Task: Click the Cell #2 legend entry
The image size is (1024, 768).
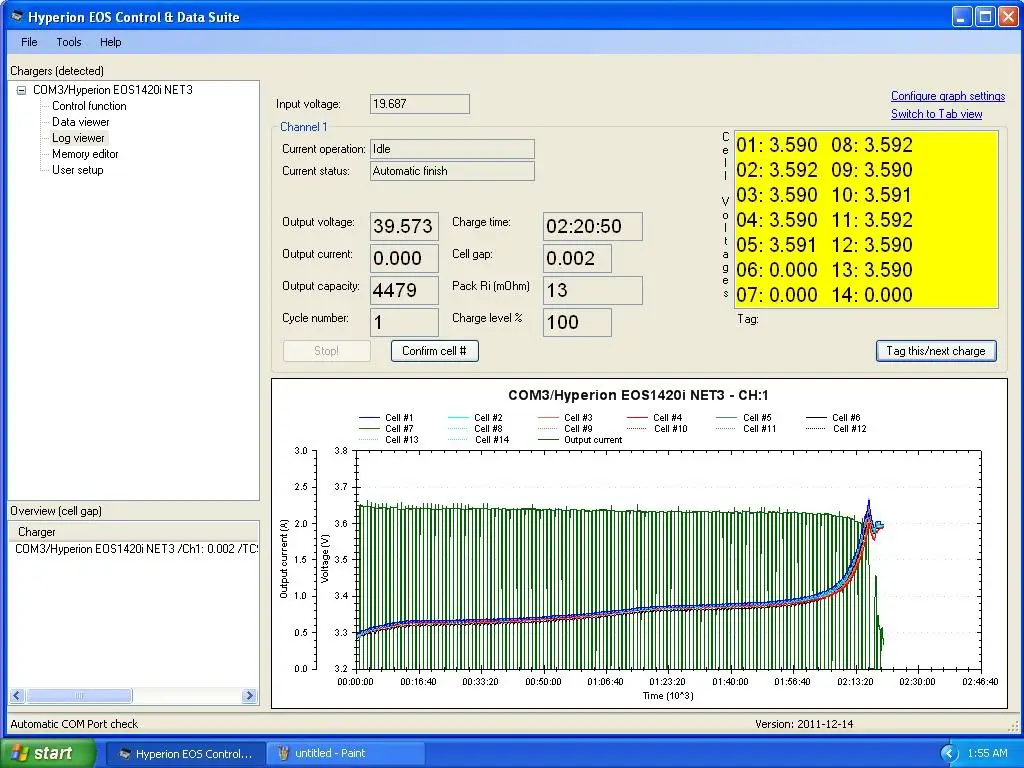Action: click(x=475, y=417)
